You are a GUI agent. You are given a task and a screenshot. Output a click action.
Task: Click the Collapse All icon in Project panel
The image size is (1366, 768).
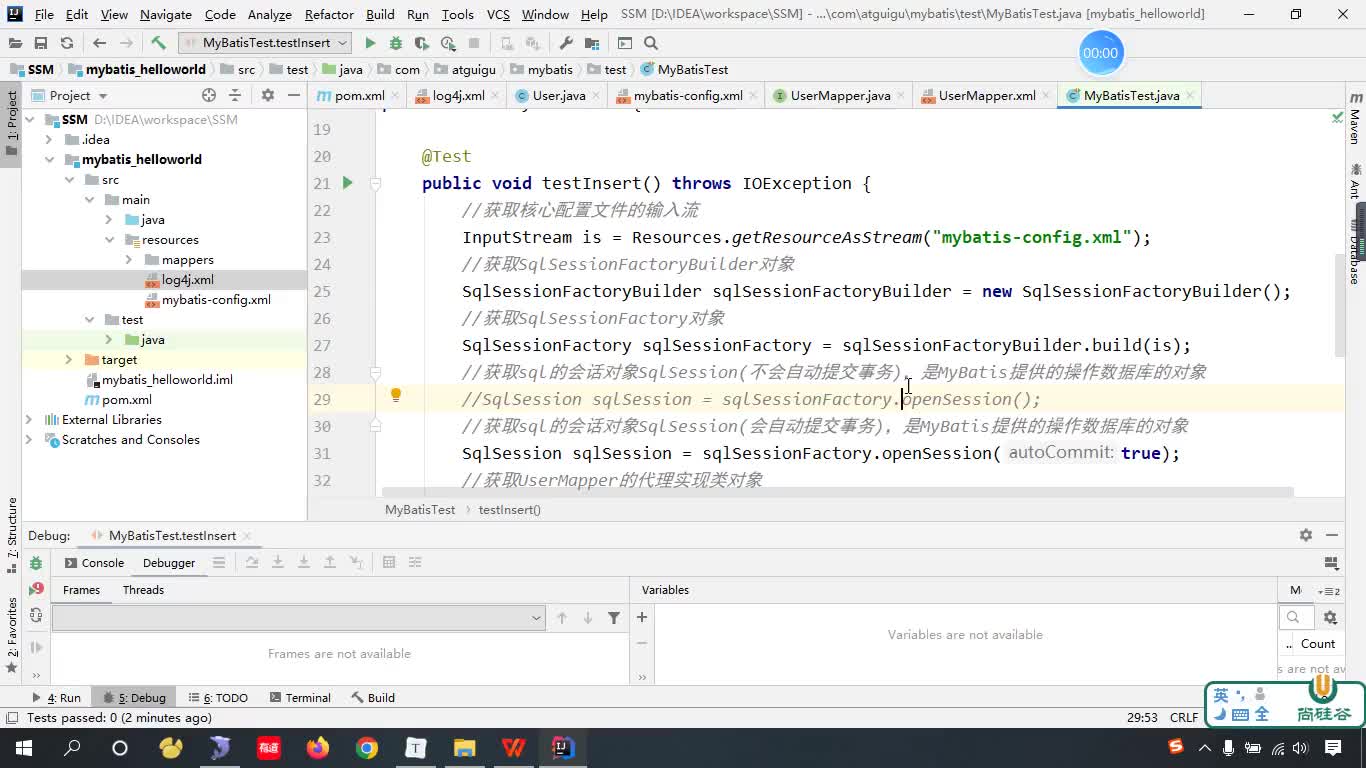pos(235,95)
